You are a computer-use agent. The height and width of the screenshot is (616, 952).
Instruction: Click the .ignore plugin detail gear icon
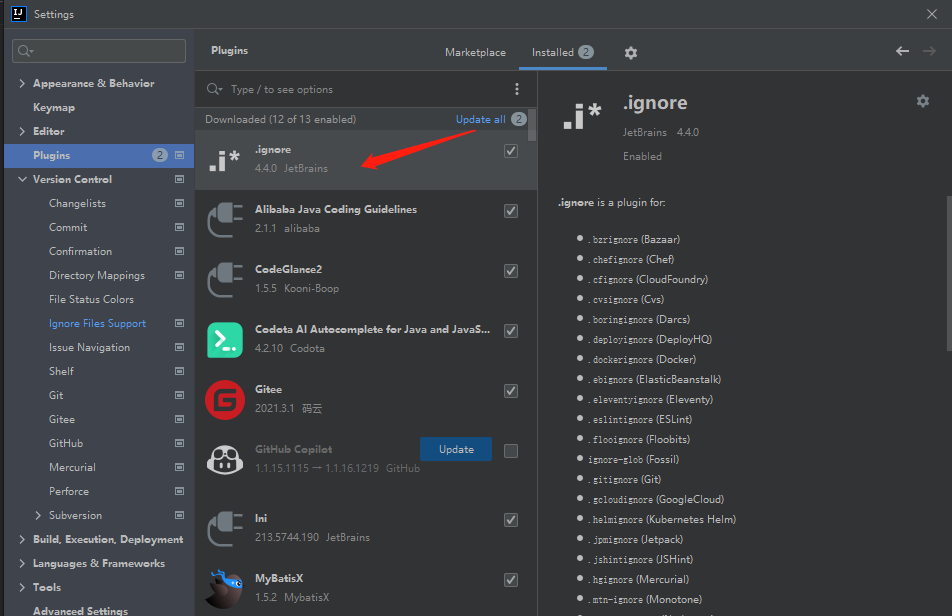click(923, 101)
